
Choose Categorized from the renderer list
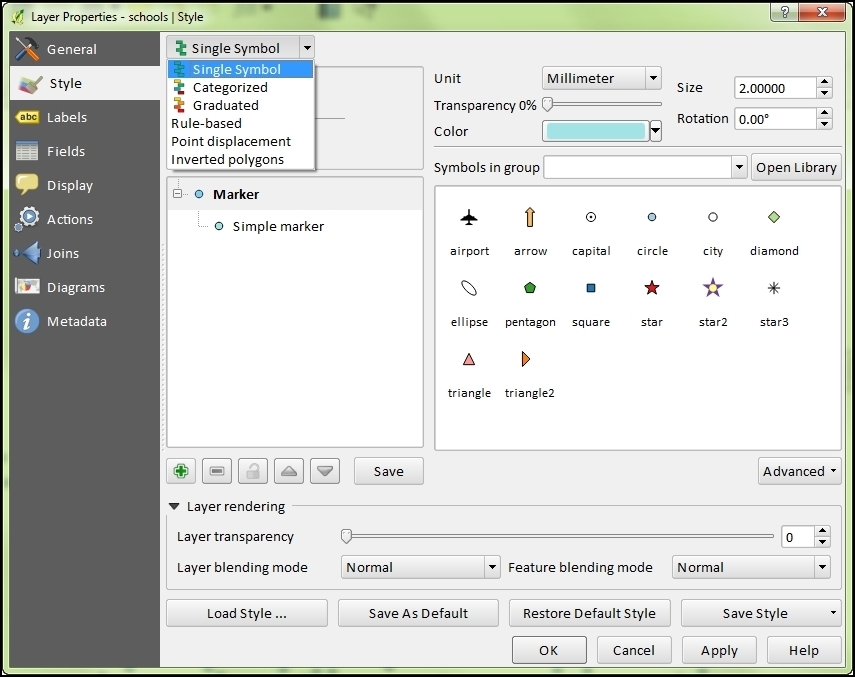(232, 87)
